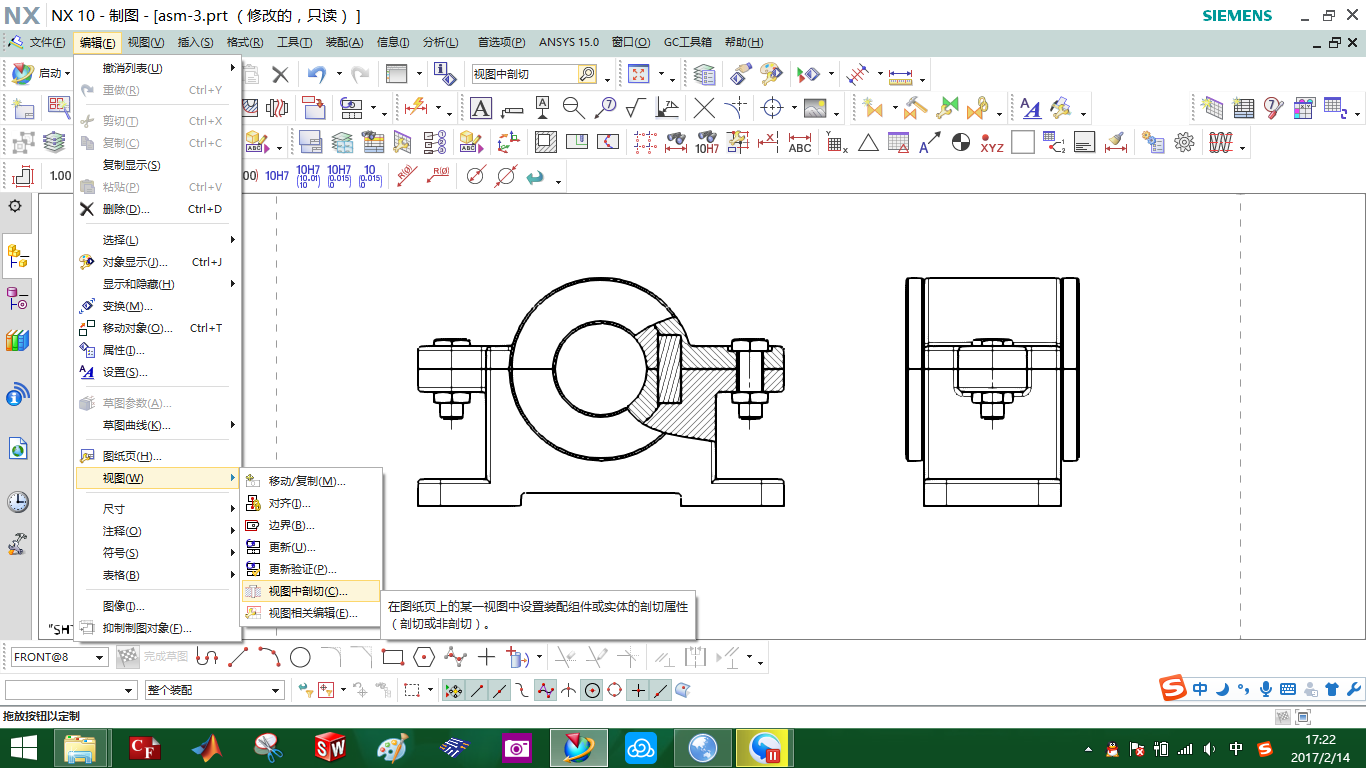Select 抑制制图对象(F) in the Edit menu
Screen dimensions: 1366x768
click(158, 628)
